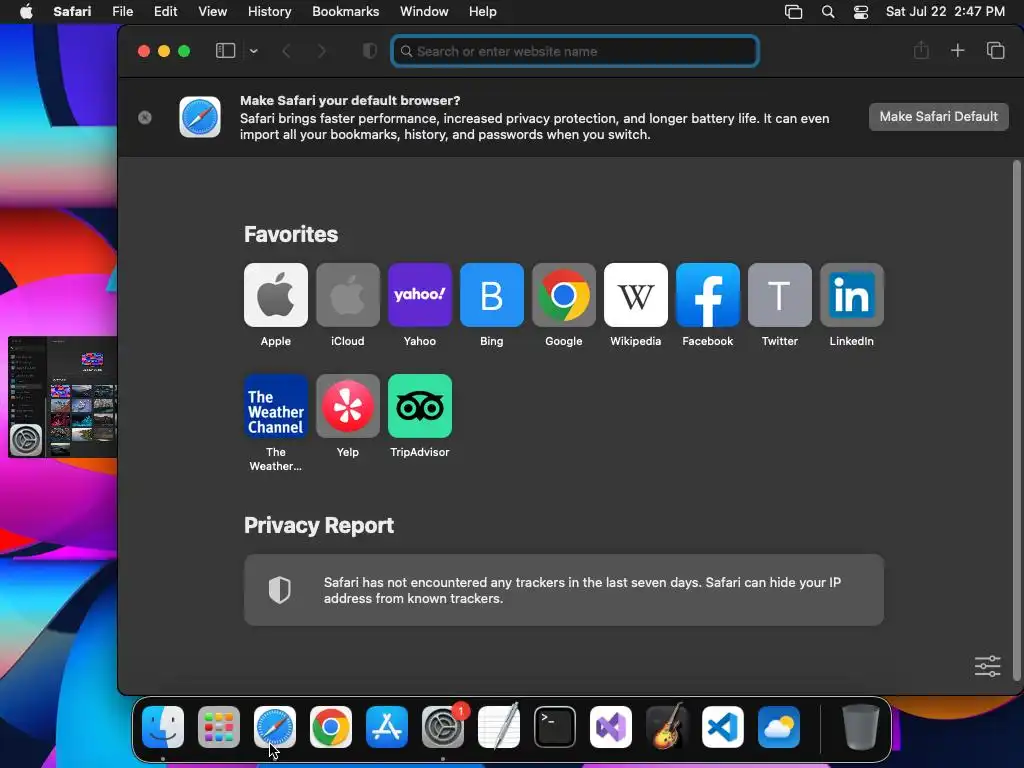Image resolution: width=1024 pixels, height=768 pixels.
Task: Open start page customization settings
Action: click(987, 666)
